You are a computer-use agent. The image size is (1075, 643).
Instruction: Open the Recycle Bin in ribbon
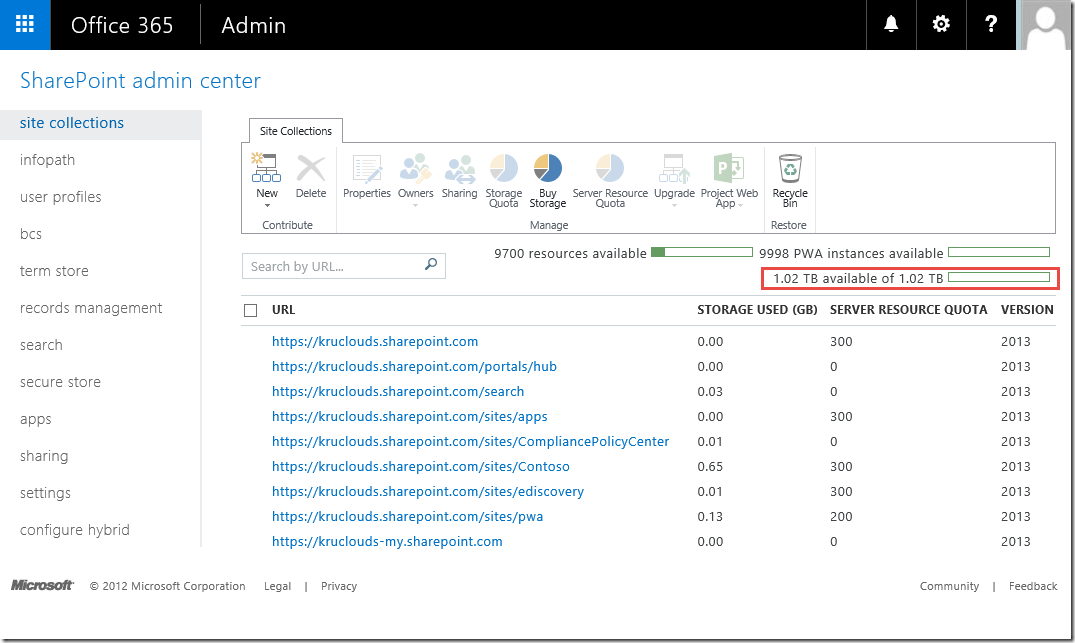(790, 180)
